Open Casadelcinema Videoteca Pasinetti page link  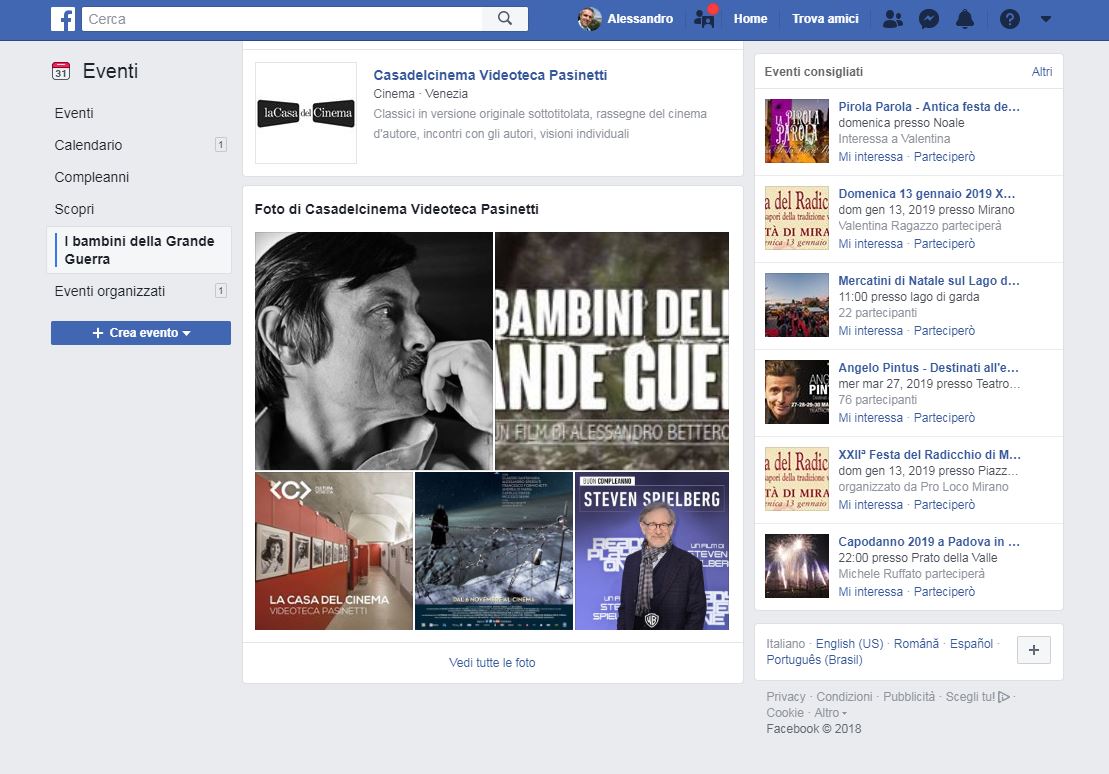click(x=490, y=75)
